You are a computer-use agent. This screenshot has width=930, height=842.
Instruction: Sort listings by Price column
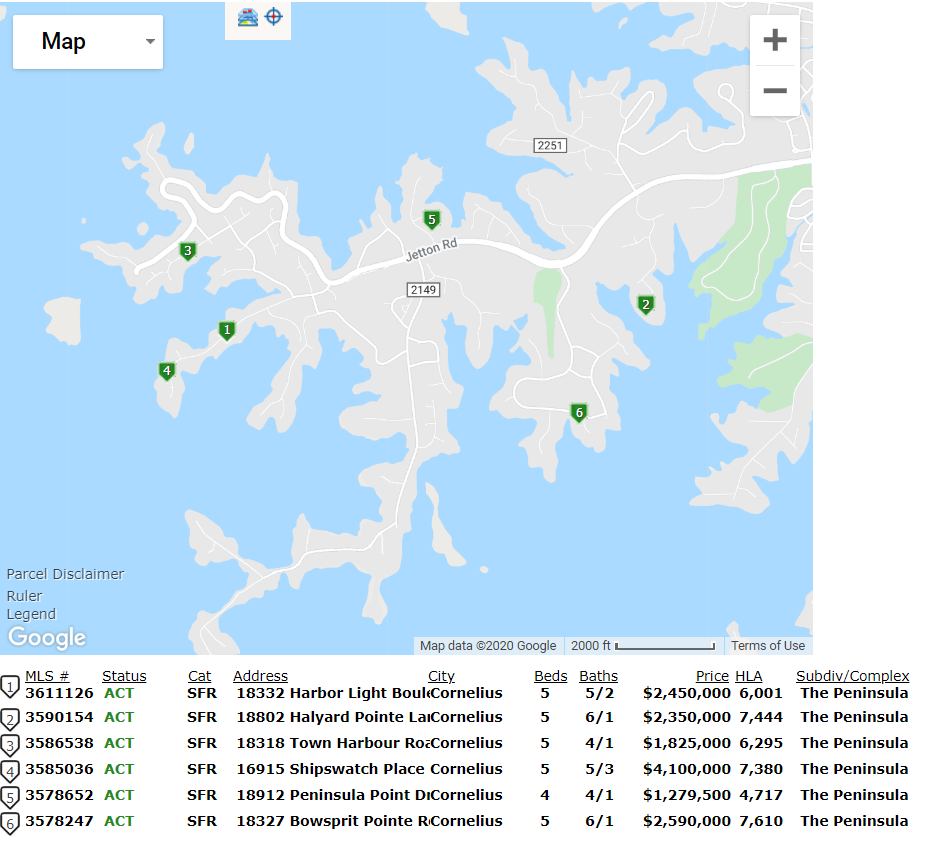coord(712,676)
